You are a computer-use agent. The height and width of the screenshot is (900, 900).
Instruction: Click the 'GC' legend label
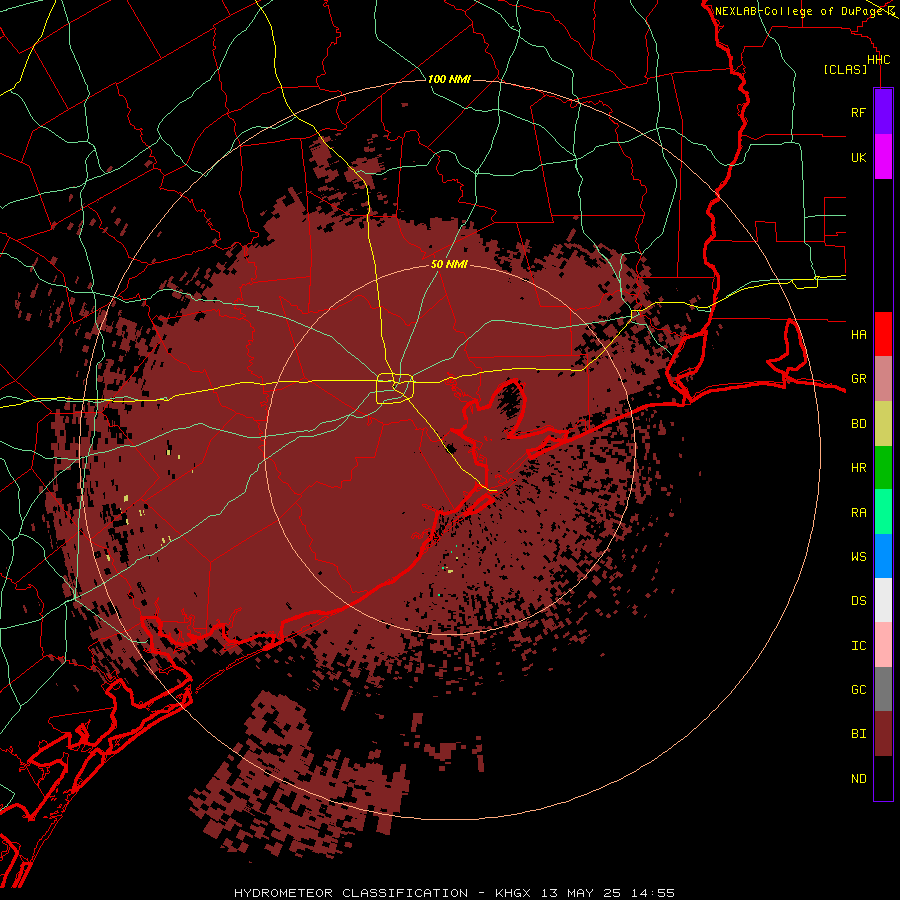858,689
